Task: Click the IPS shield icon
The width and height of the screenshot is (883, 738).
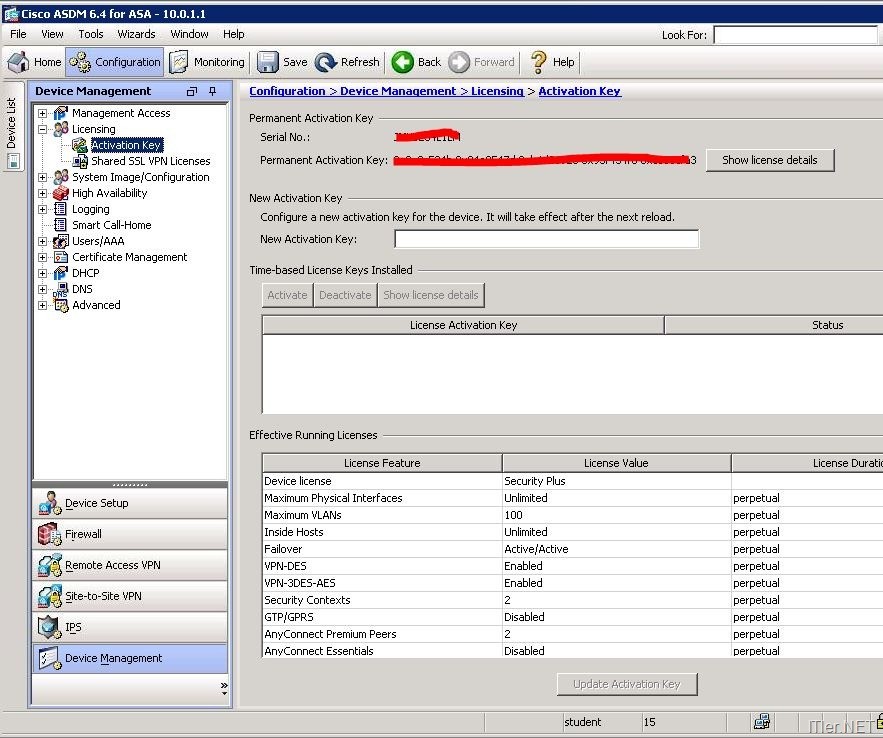Action: pyautogui.click(x=50, y=627)
